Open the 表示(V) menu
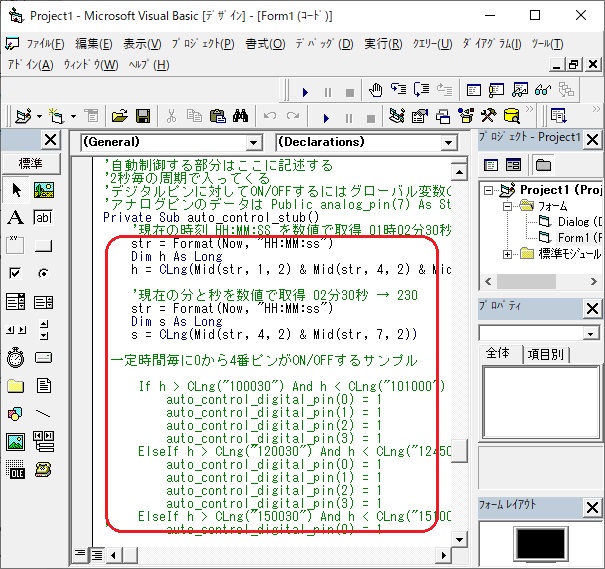Image resolution: width=605 pixels, height=569 pixels. coord(142,44)
